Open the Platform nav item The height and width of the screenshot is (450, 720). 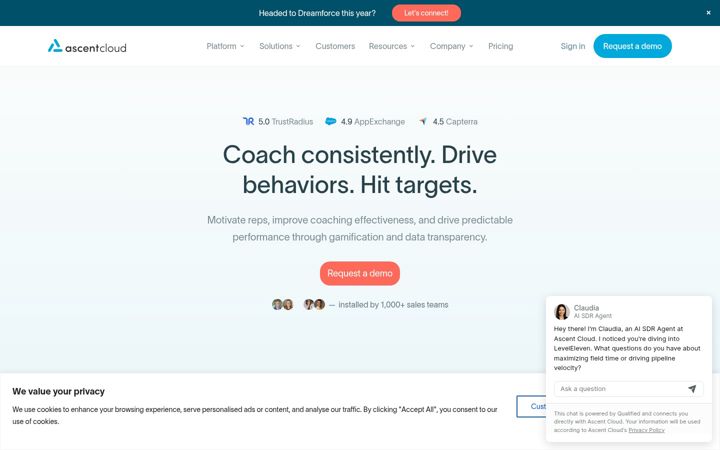coord(221,46)
